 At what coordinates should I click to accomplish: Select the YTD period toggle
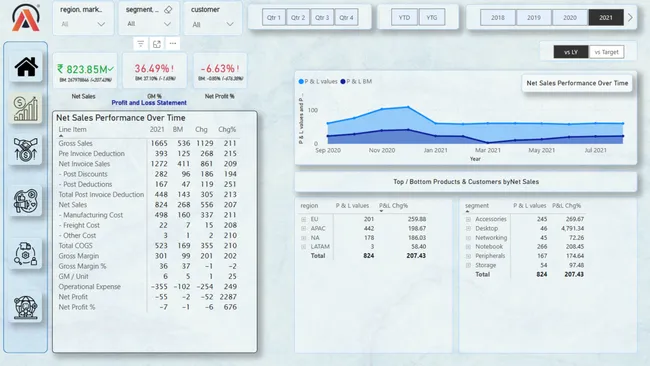(x=404, y=17)
